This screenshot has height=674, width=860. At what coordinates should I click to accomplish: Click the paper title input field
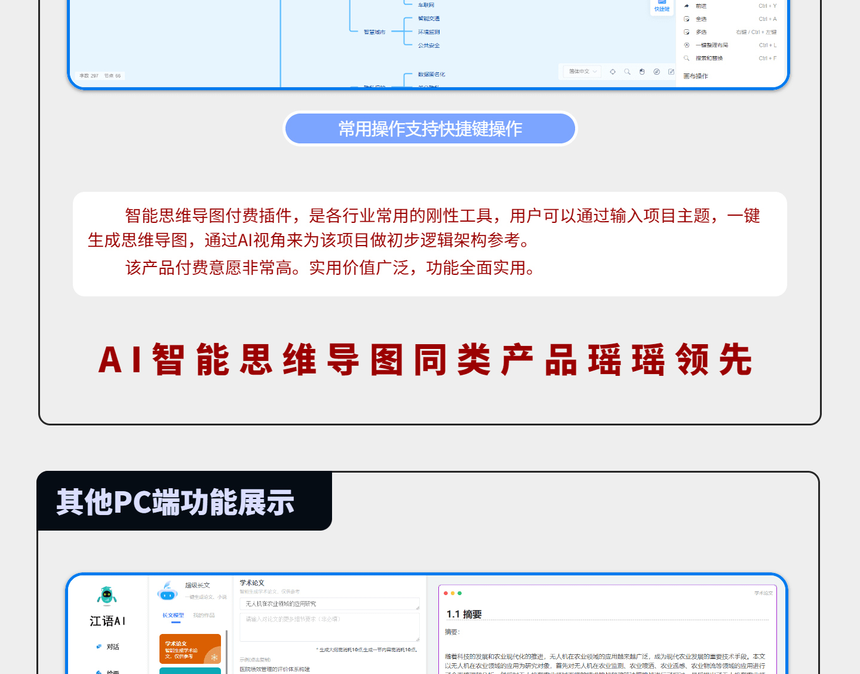click(329, 604)
